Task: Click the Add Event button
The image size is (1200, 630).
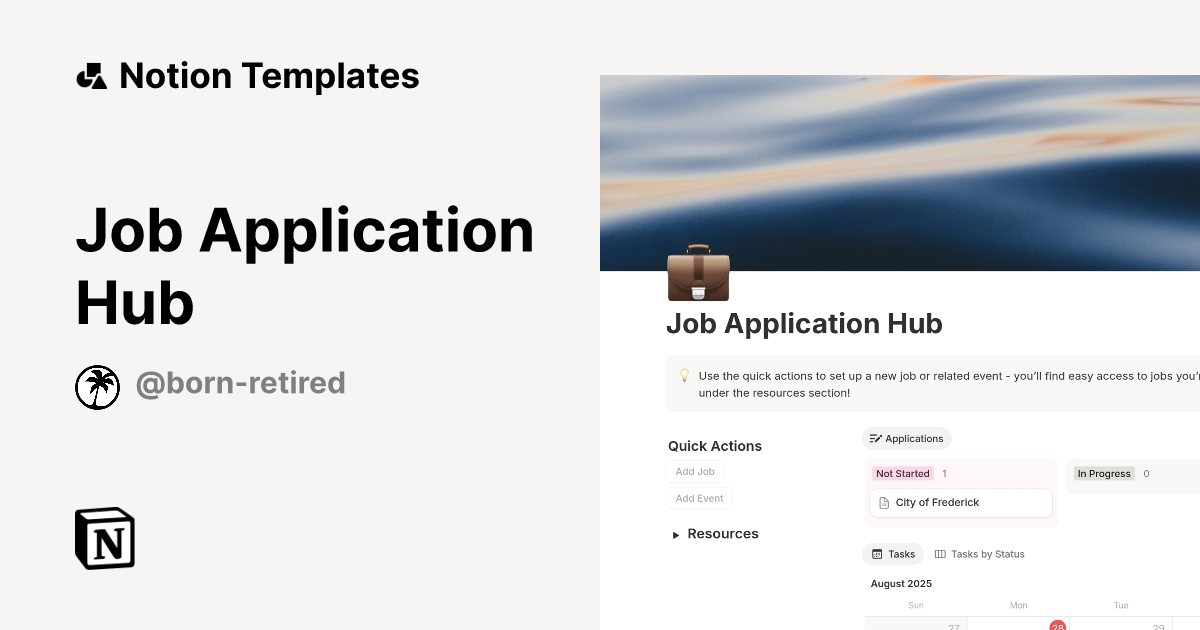Action: 699,497
